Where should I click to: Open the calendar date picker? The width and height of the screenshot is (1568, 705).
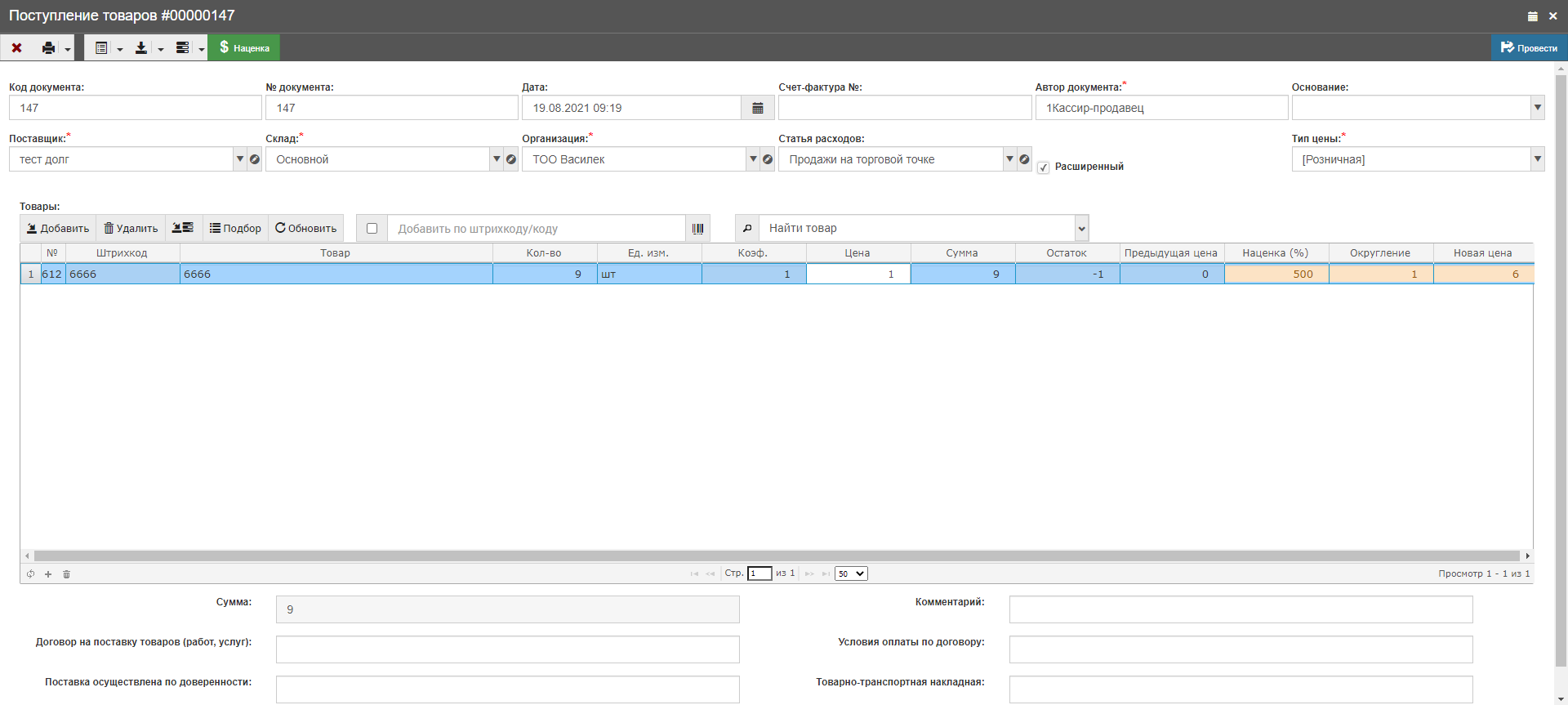point(757,108)
